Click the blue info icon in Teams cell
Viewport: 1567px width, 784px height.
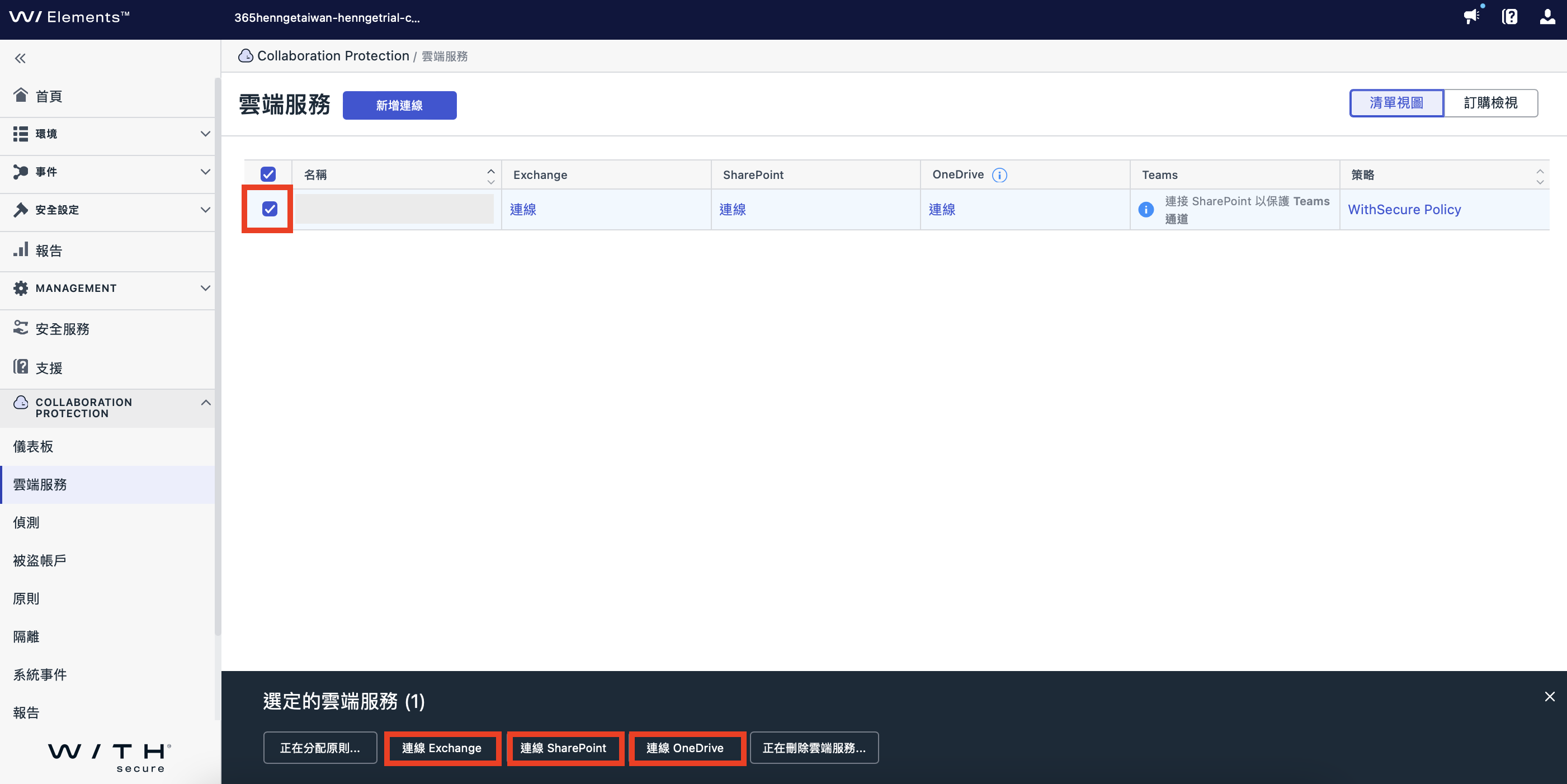[1146, 209]
